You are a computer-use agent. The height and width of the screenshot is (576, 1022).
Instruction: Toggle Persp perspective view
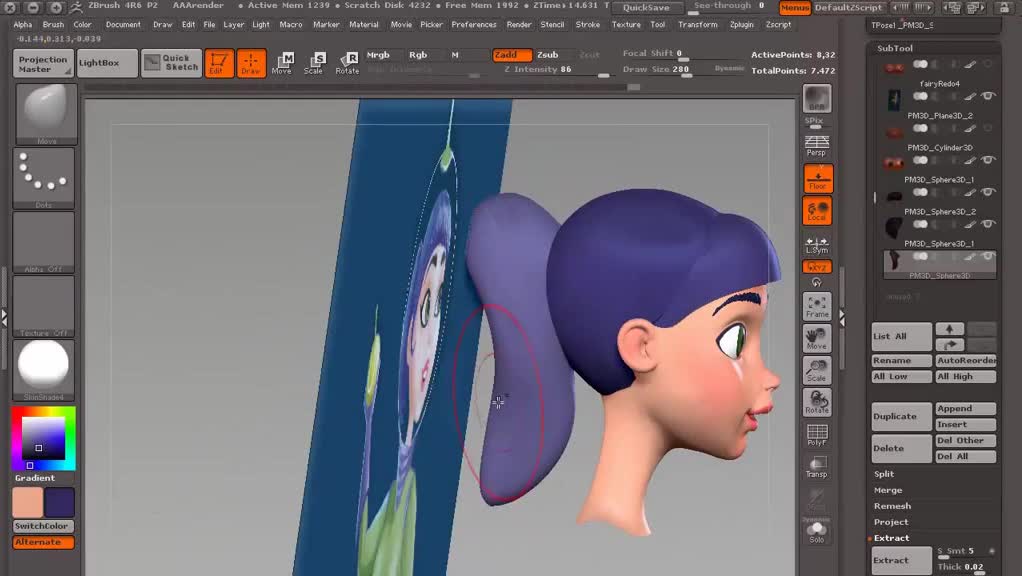click(817, 145)
